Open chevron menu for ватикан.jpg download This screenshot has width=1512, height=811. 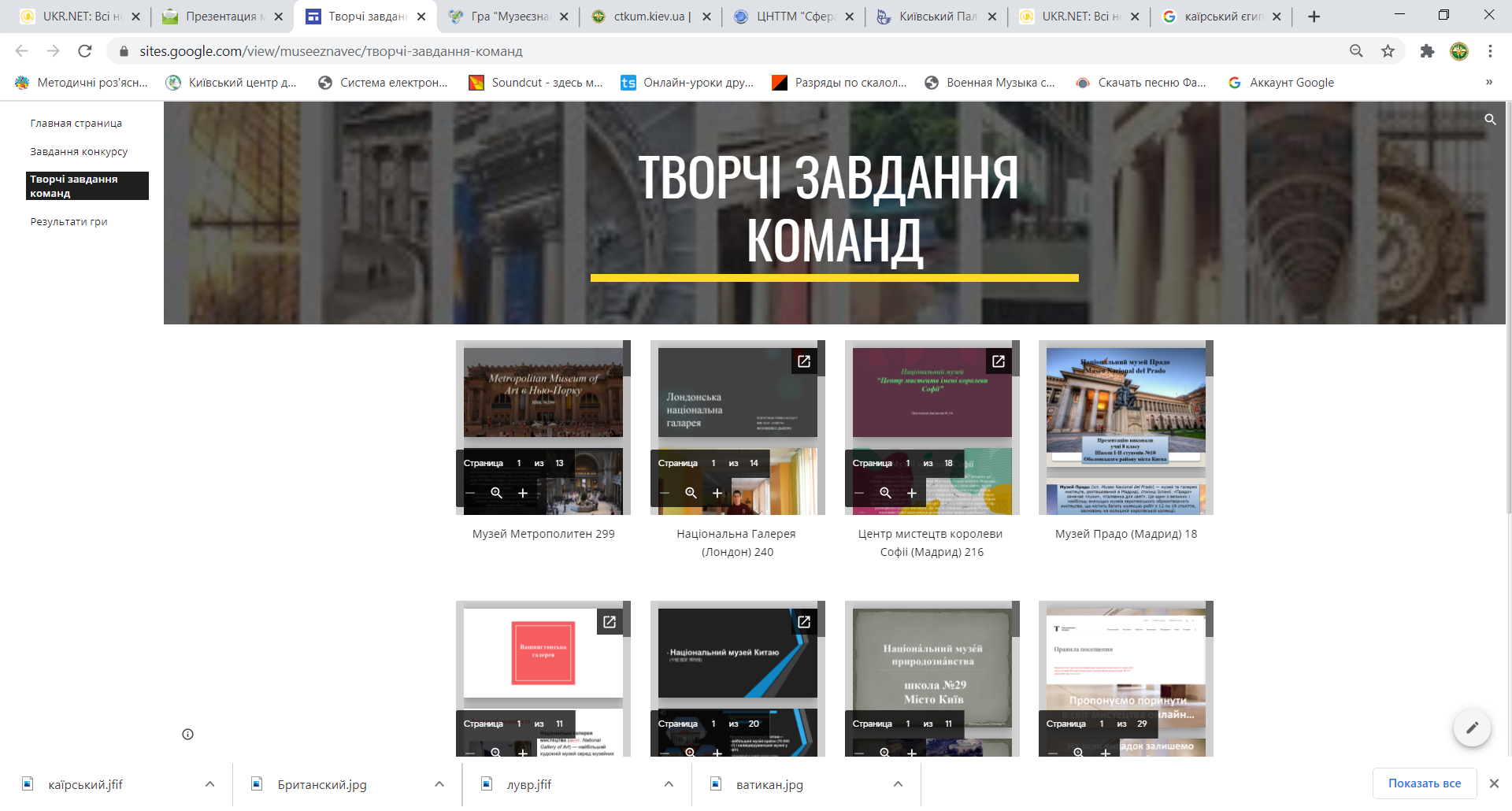coord(898,784)
